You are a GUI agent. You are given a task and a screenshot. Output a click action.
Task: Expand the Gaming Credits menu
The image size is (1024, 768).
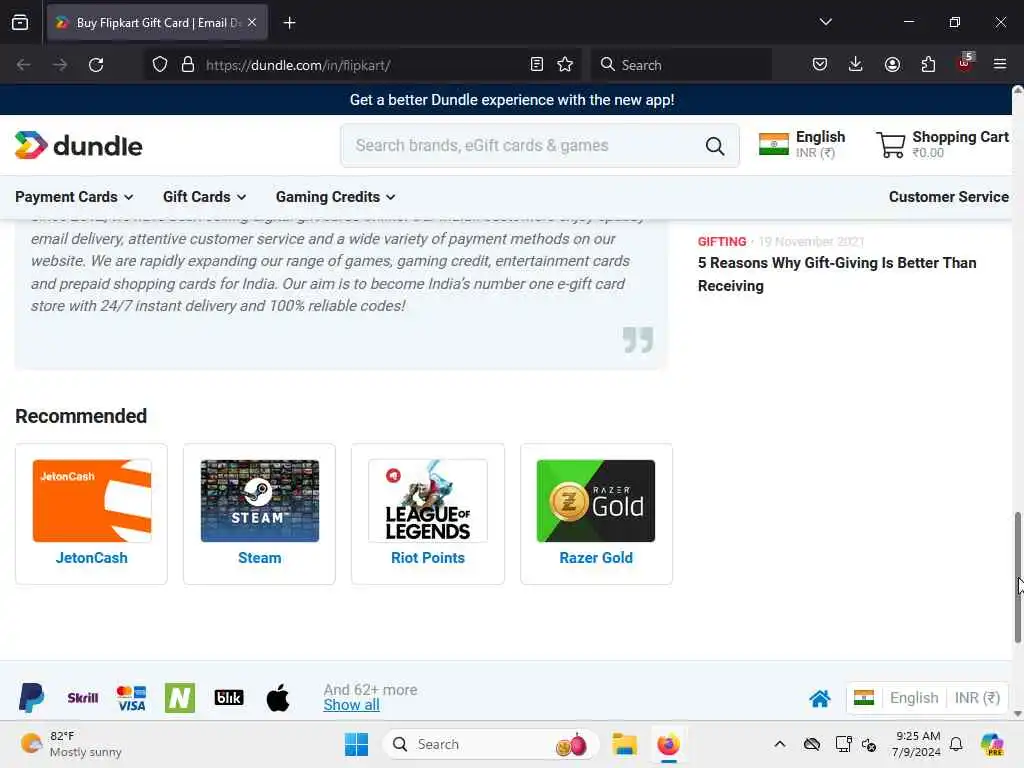(335, 197)
